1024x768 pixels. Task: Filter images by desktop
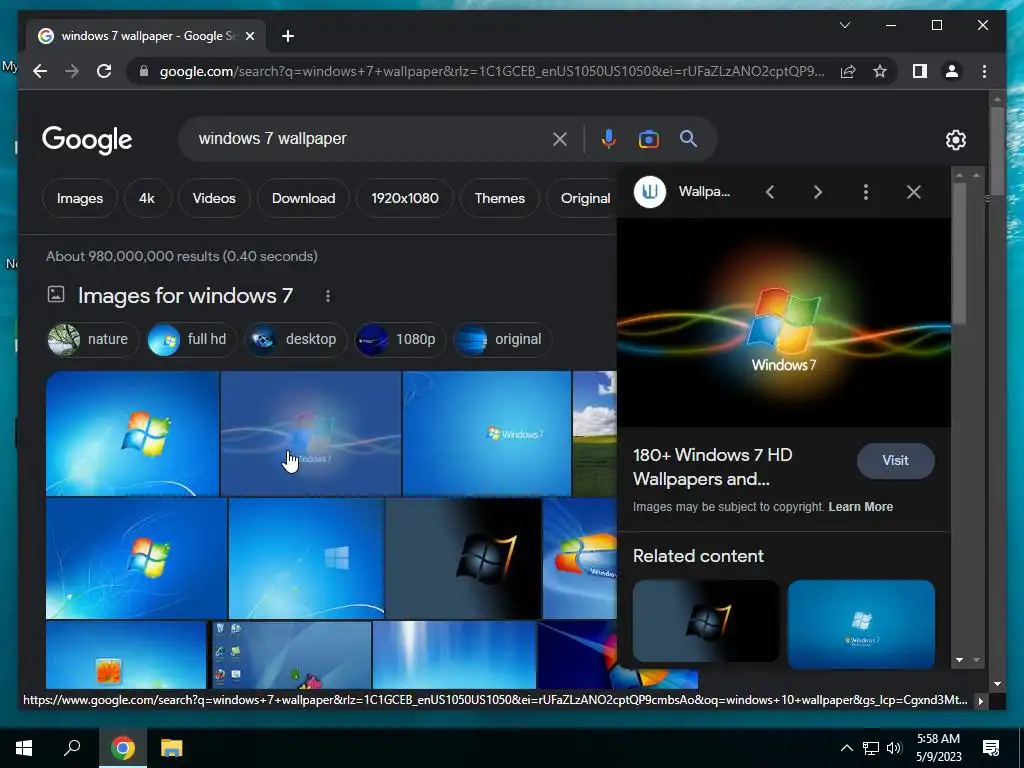[296, 340]
